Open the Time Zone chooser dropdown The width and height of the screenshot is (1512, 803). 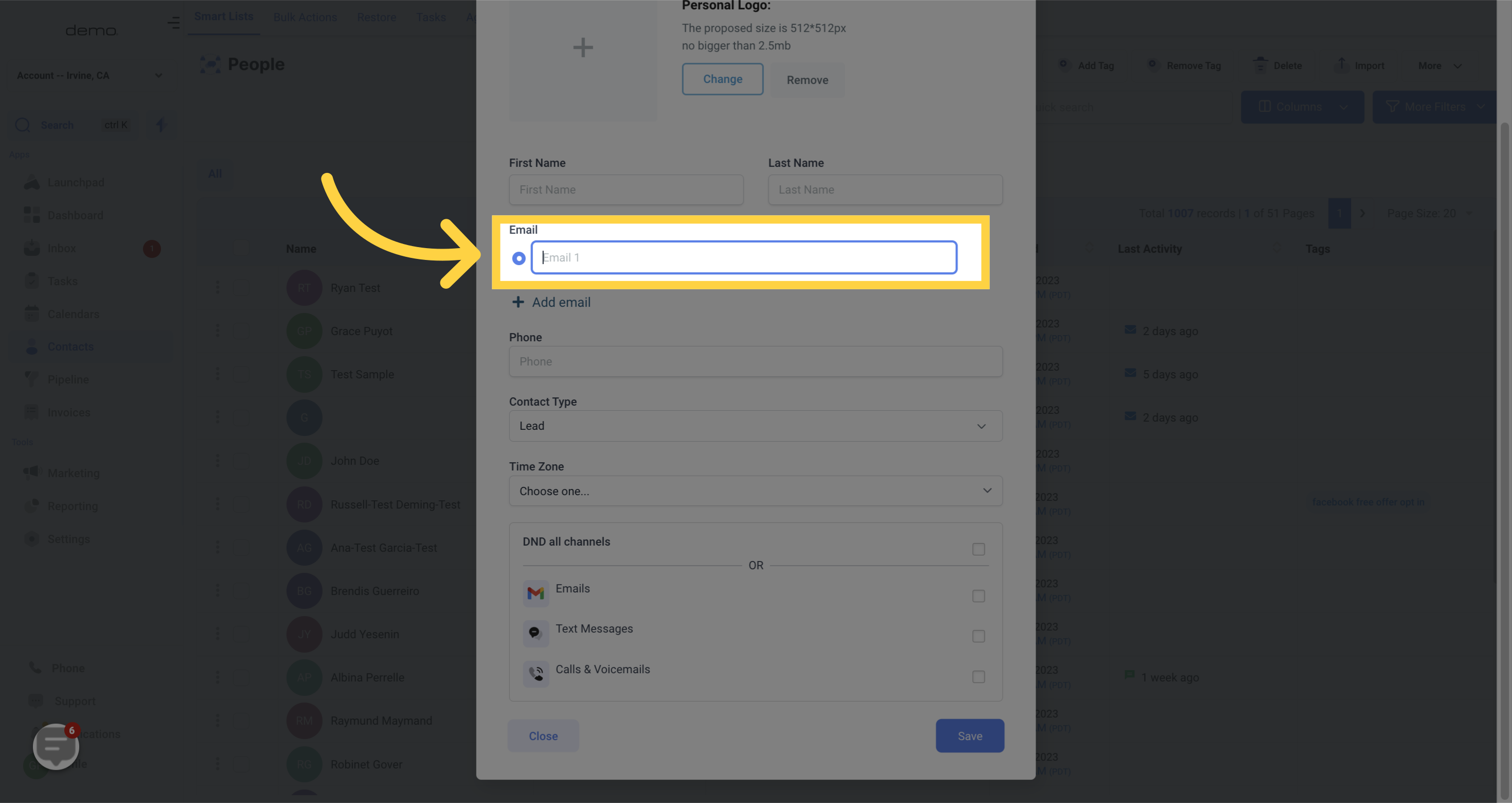(x=756, y=491)
